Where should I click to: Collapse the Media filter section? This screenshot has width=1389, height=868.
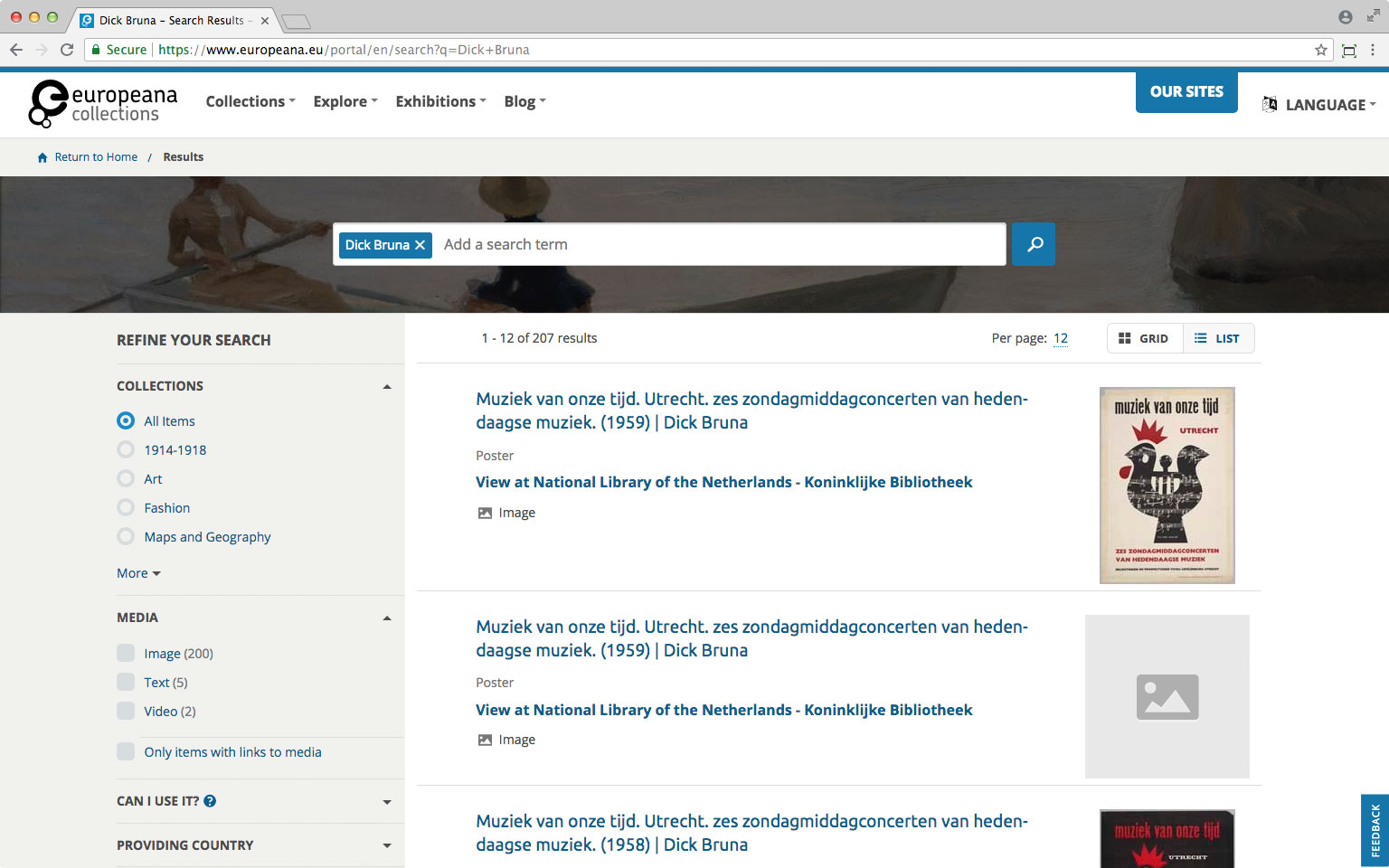pyautogui.click(x=387, y=618)
